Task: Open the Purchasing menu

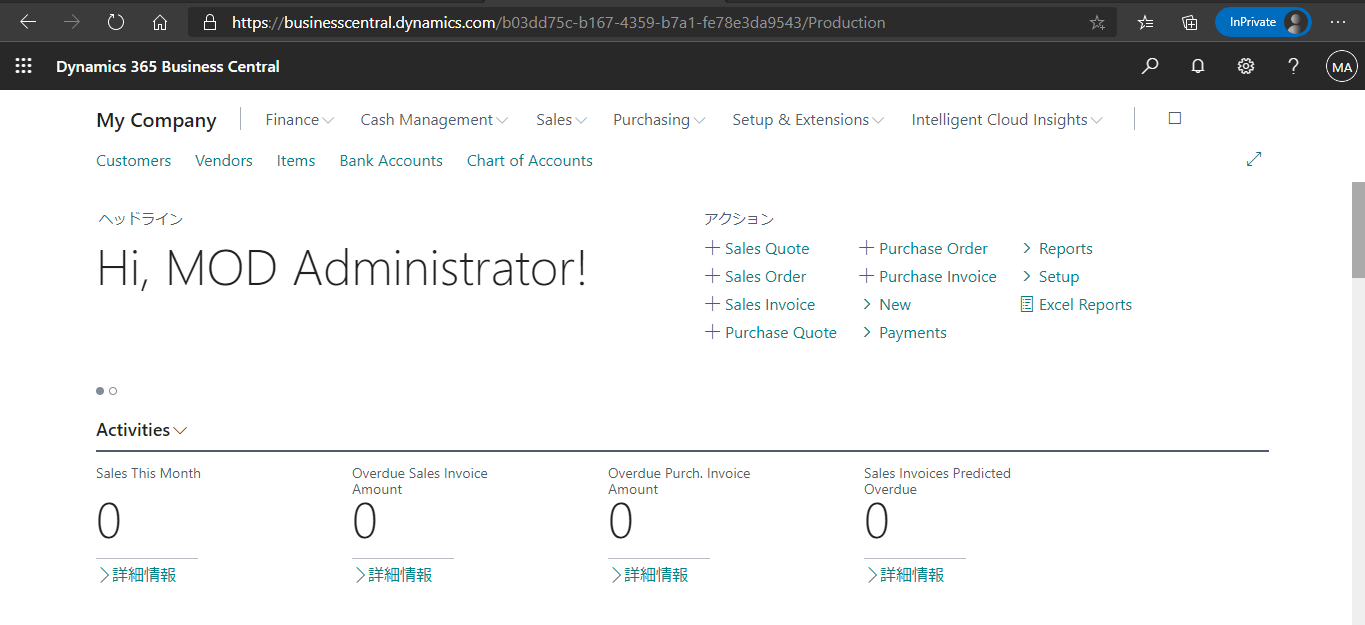Action: tap(658, 119)
